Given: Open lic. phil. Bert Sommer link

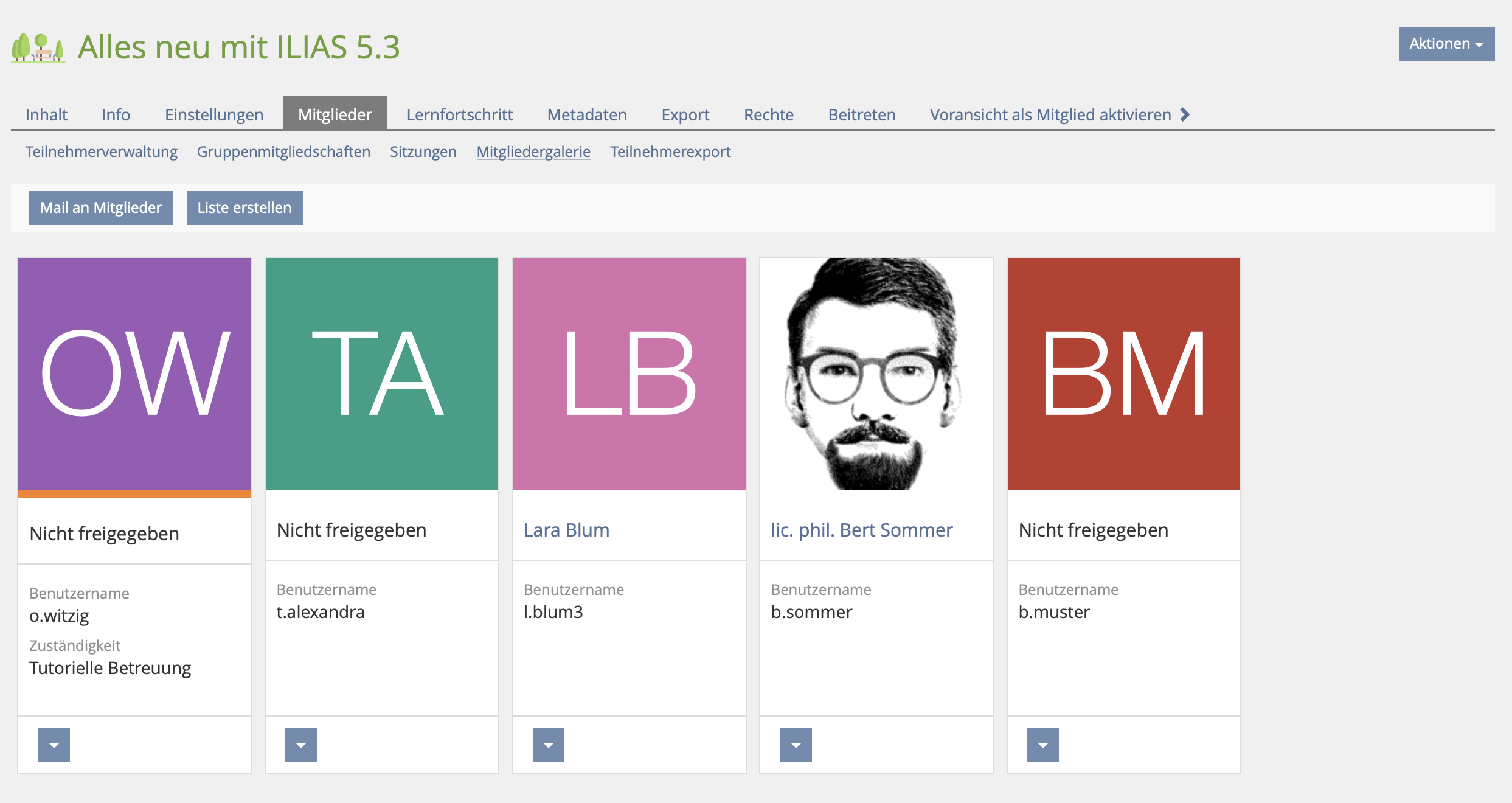Looking at the screenshot, I should tap(861, 530).
